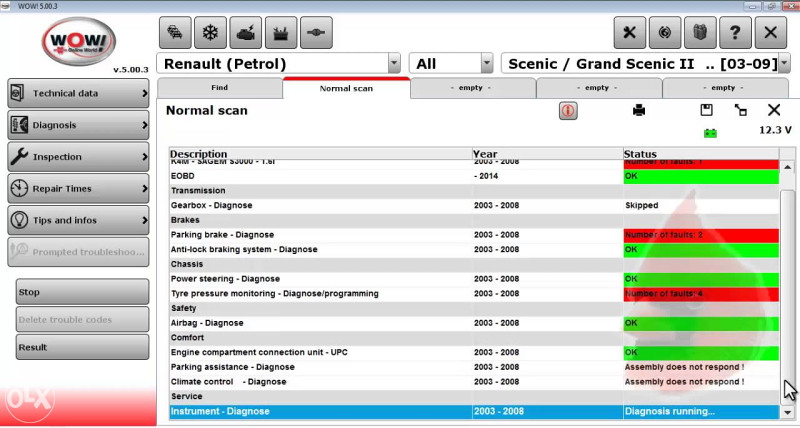Click the Technical data icon
800x428 pixels.
pos(19,93)
